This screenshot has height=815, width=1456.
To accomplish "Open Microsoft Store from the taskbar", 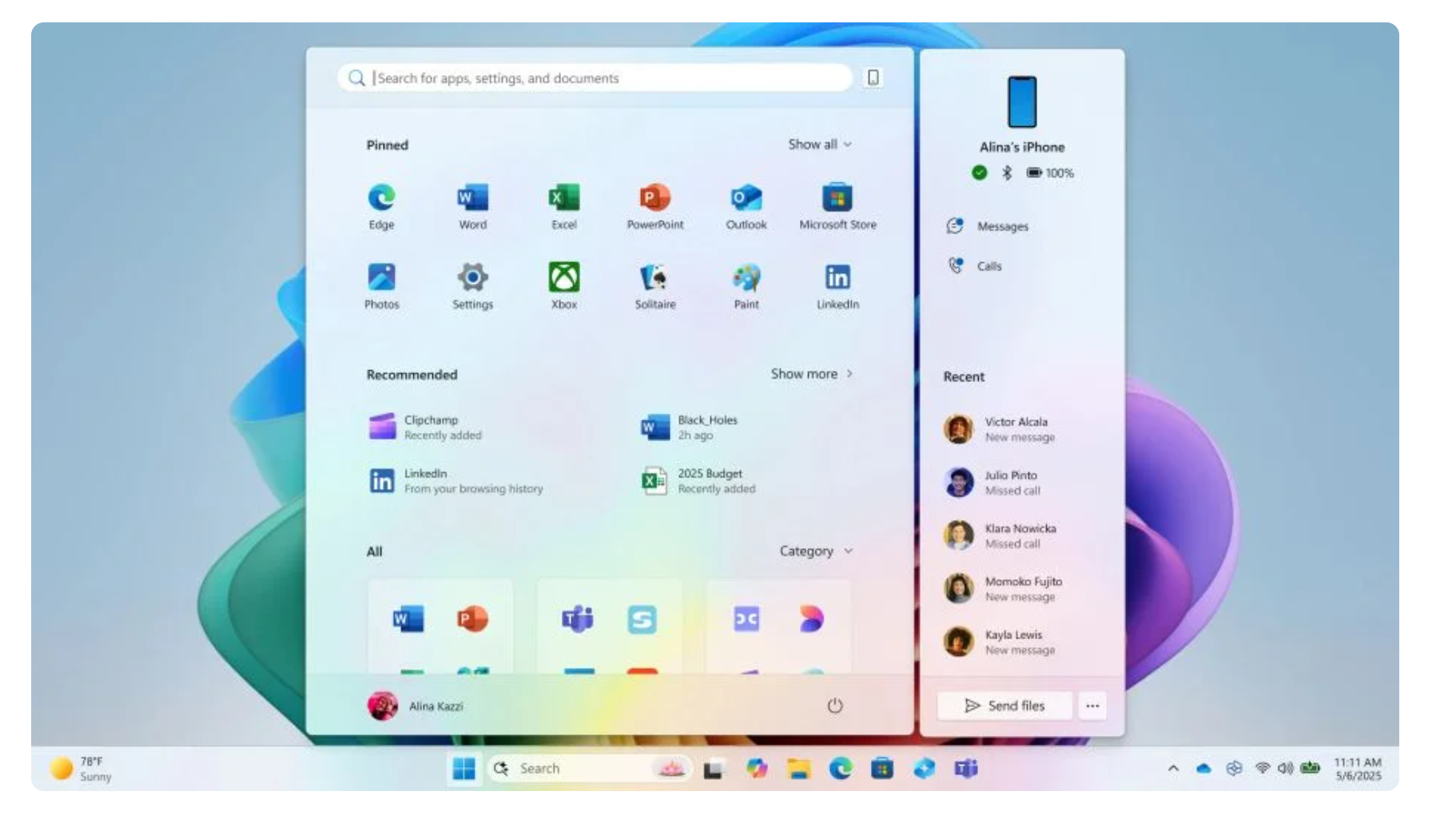I will coord(881,769).
